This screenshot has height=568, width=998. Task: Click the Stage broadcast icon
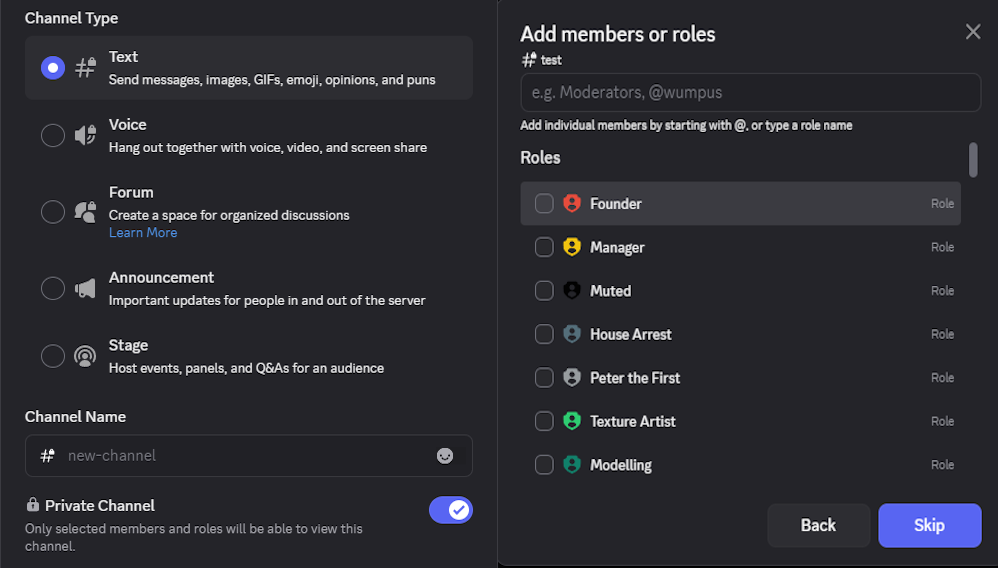(85, 356)
